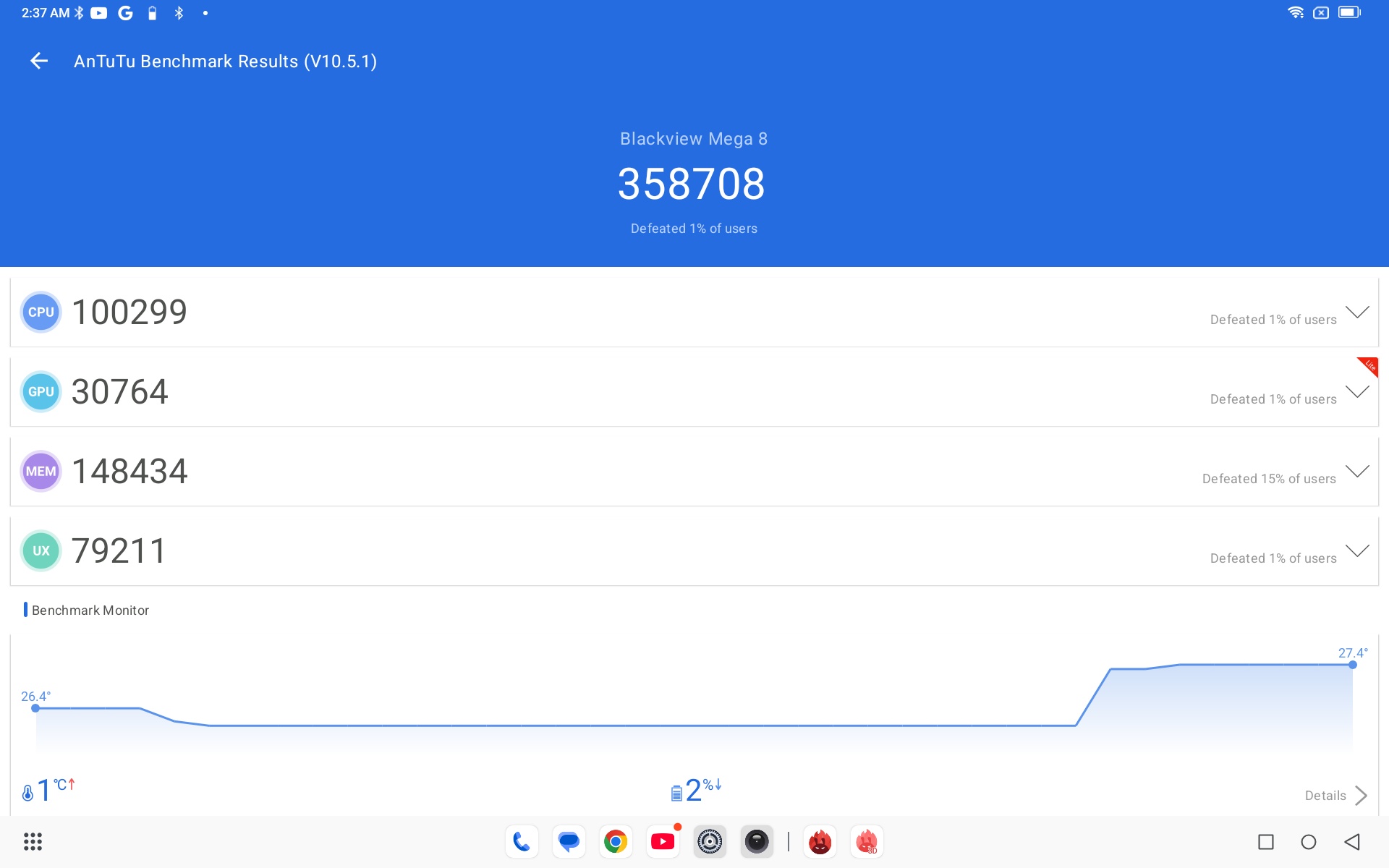1389x868 pixels.
Task: Go back with the arrow icon
Action: pos(39,61)
